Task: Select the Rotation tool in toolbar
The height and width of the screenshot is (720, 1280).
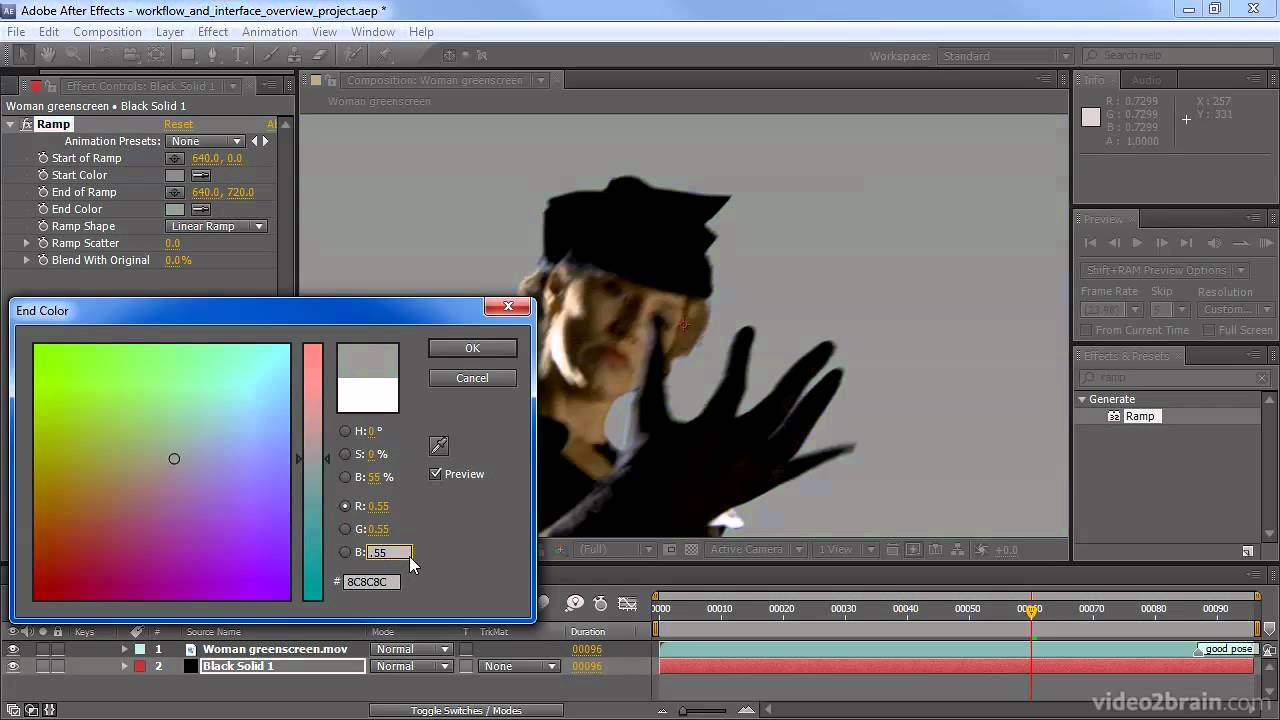Action: pyautogui.click(x=106, y=55)
